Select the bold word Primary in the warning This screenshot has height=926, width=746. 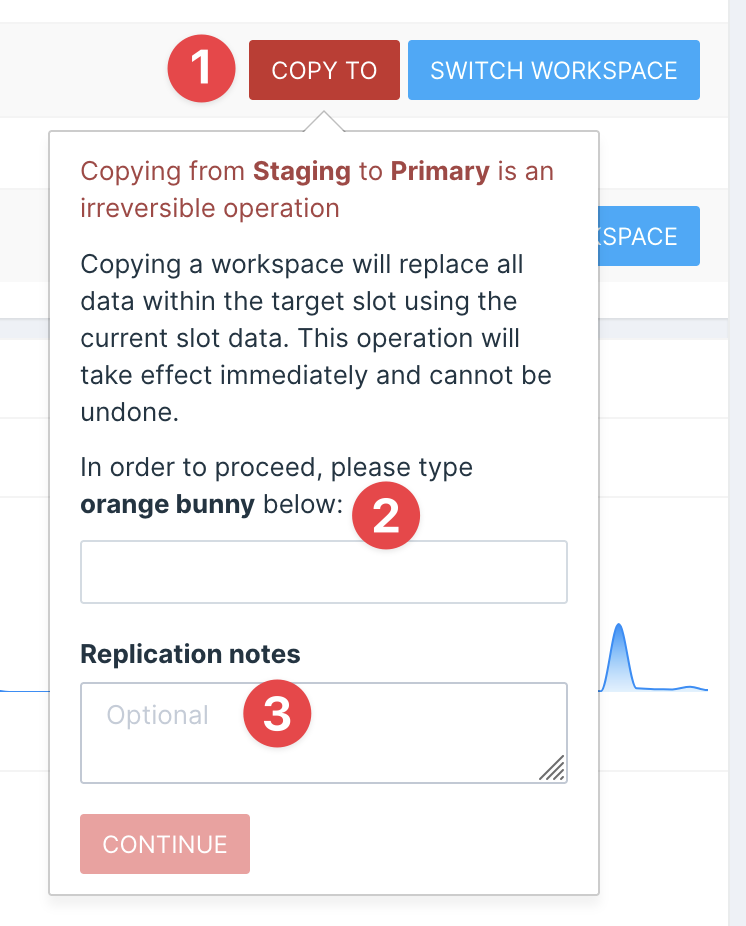point(440,171)
